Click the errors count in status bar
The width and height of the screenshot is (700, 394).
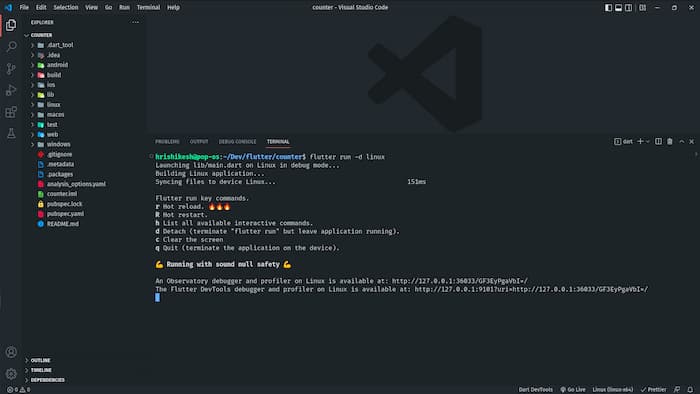point(12,390)
